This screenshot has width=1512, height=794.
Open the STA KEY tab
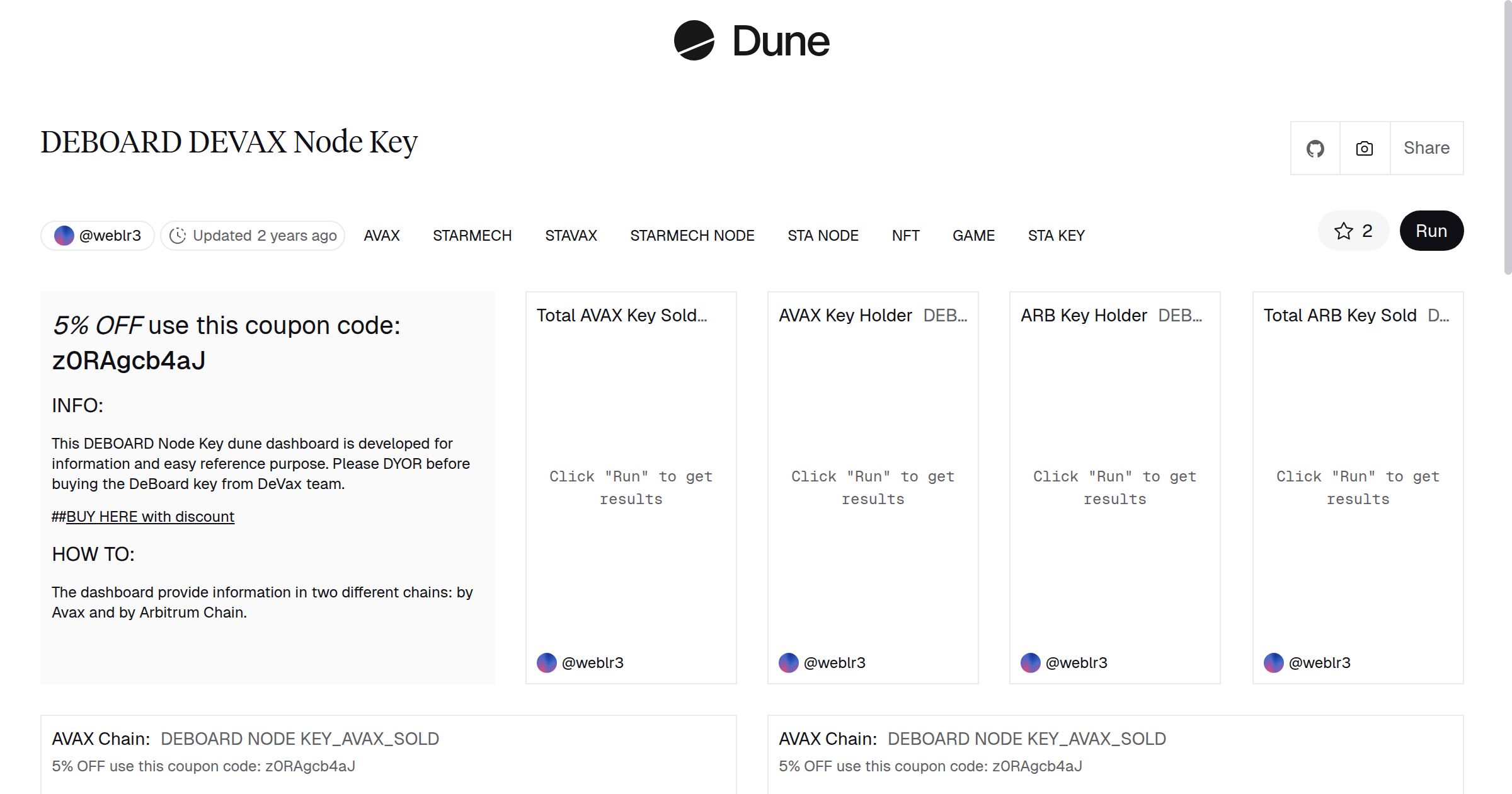1057,235
